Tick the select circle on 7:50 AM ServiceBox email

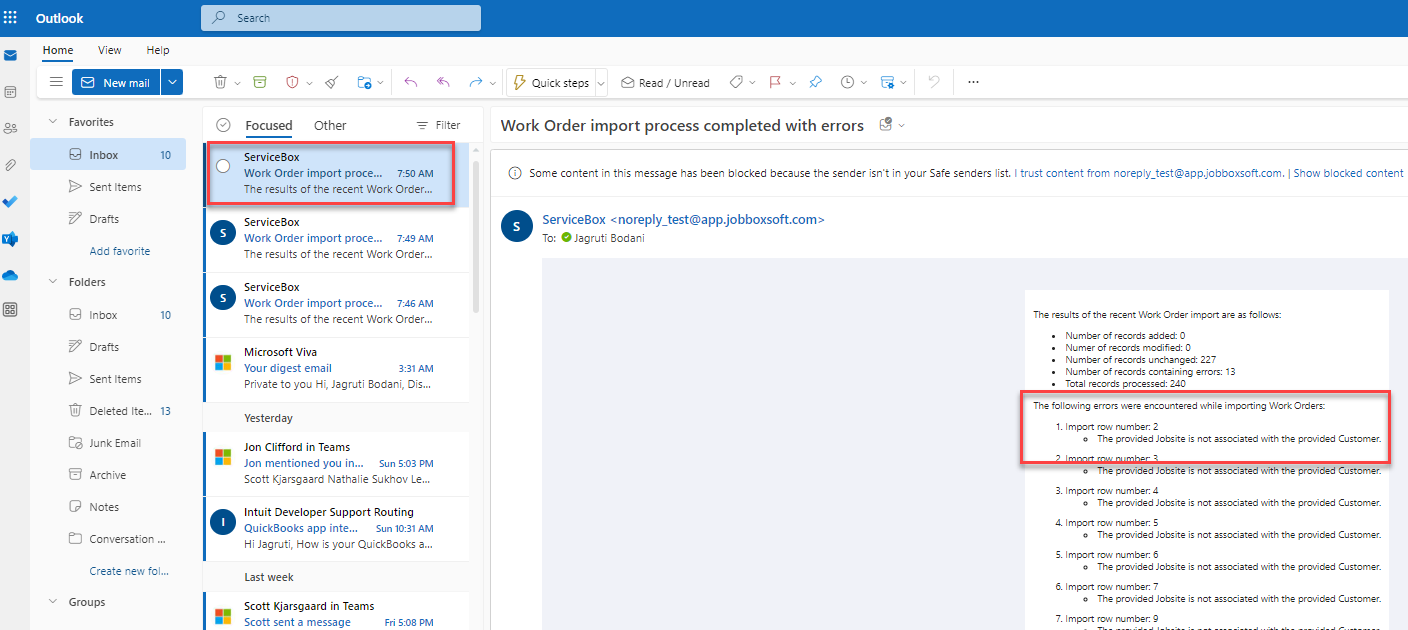point(223,166)
